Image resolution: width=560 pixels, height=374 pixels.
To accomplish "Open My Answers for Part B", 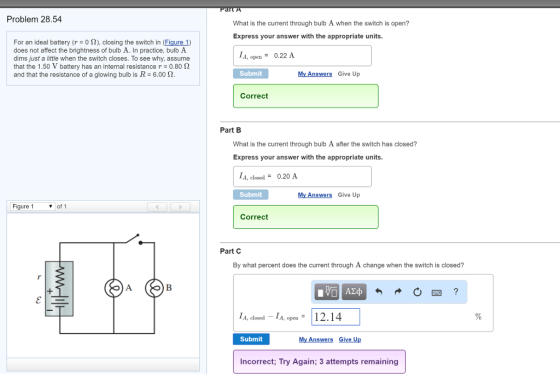I will click(x=315, y=195).
